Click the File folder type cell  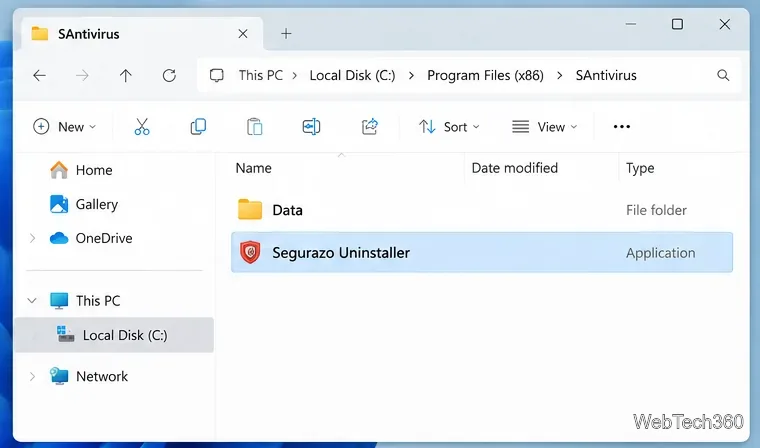(656, 210)
